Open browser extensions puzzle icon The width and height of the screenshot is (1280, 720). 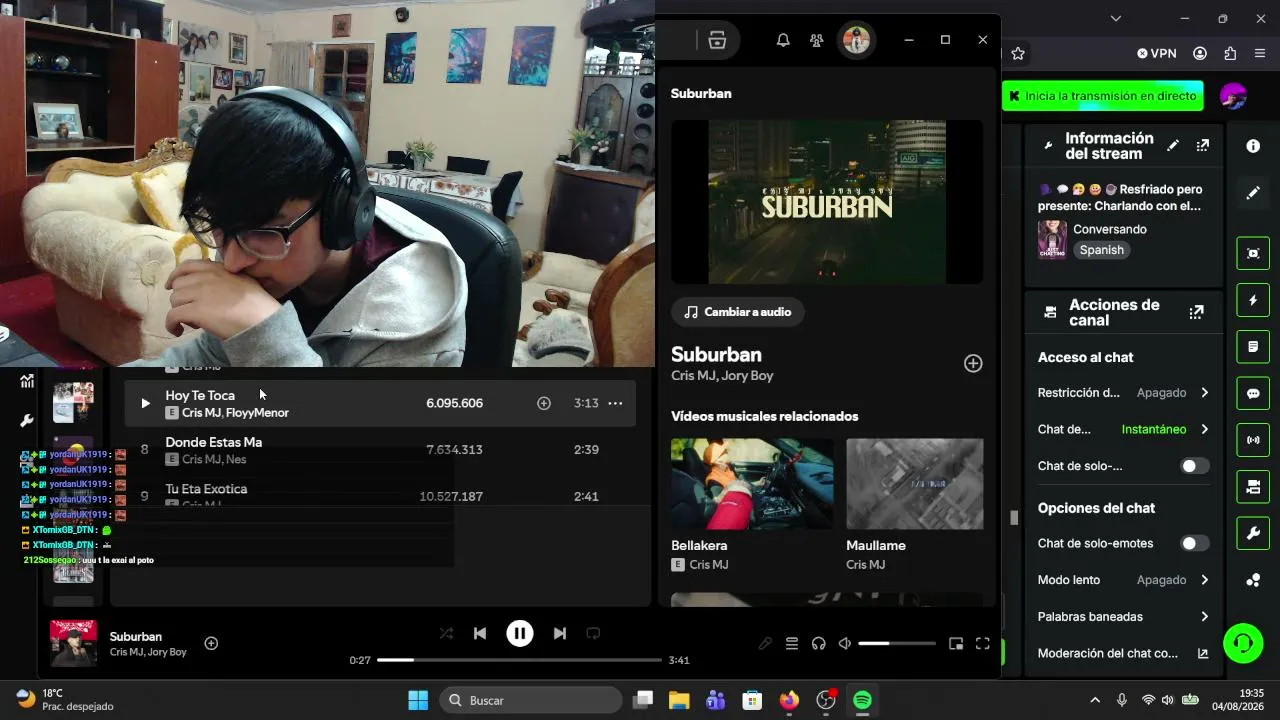[x=1230, y=53]
